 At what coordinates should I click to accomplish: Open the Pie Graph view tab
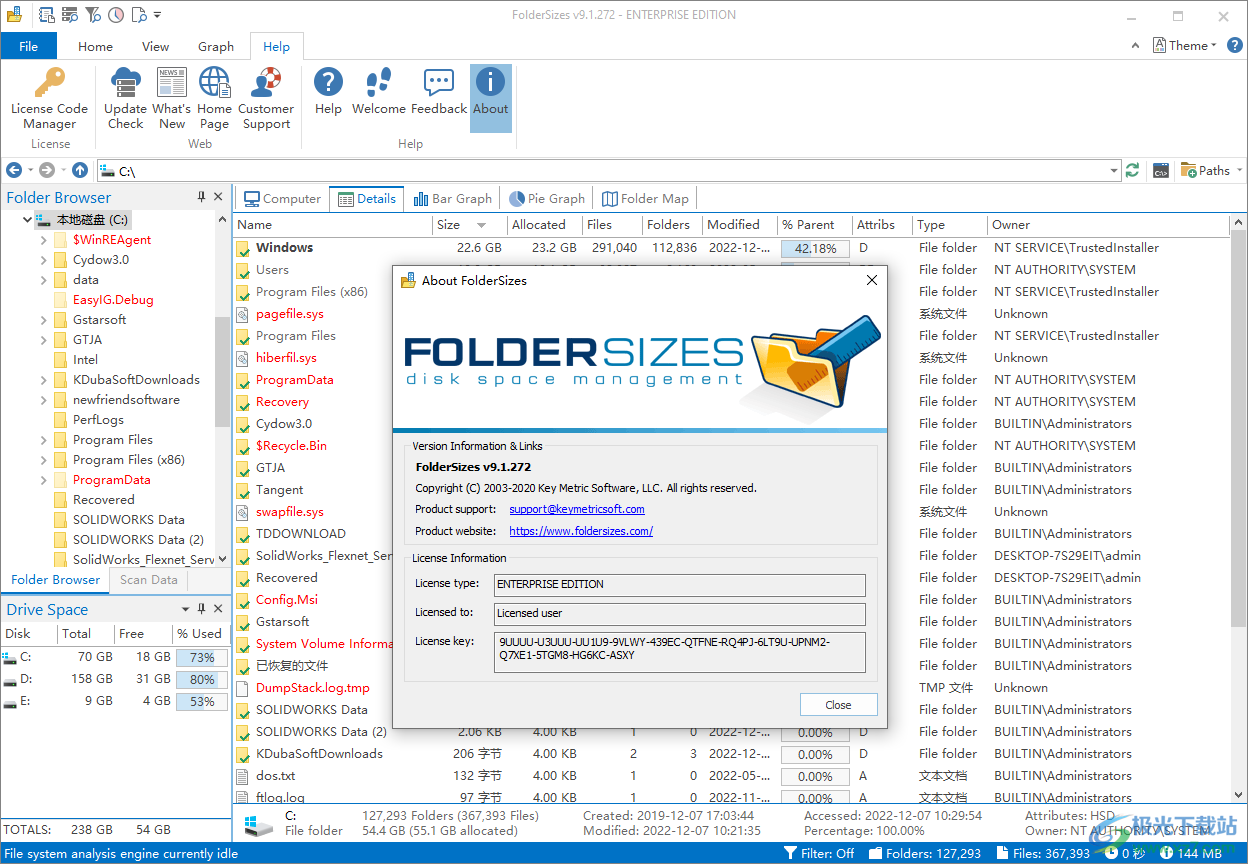547,198
